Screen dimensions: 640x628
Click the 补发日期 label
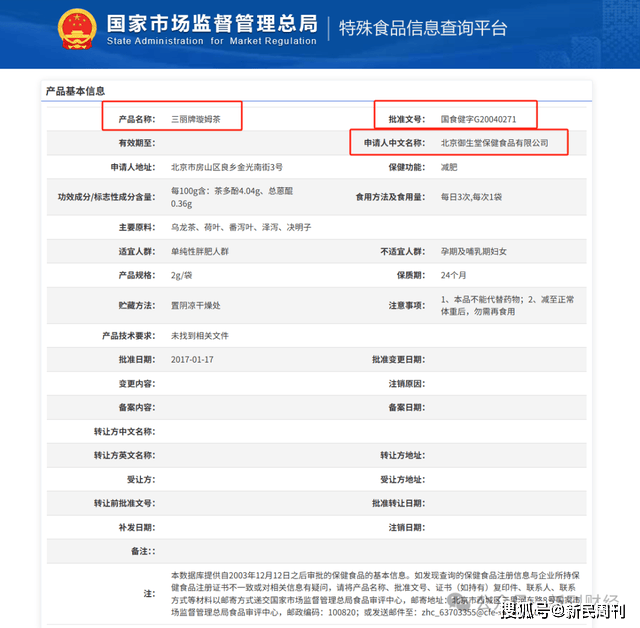137,527
